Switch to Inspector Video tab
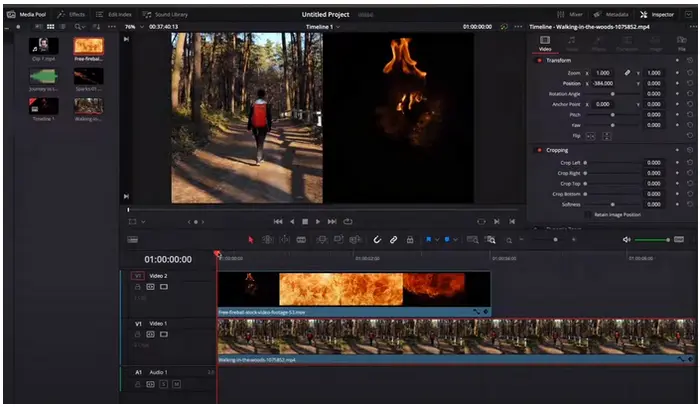Image resolution: width=700 pixels, height=407 pixels. tap(545, 44)
